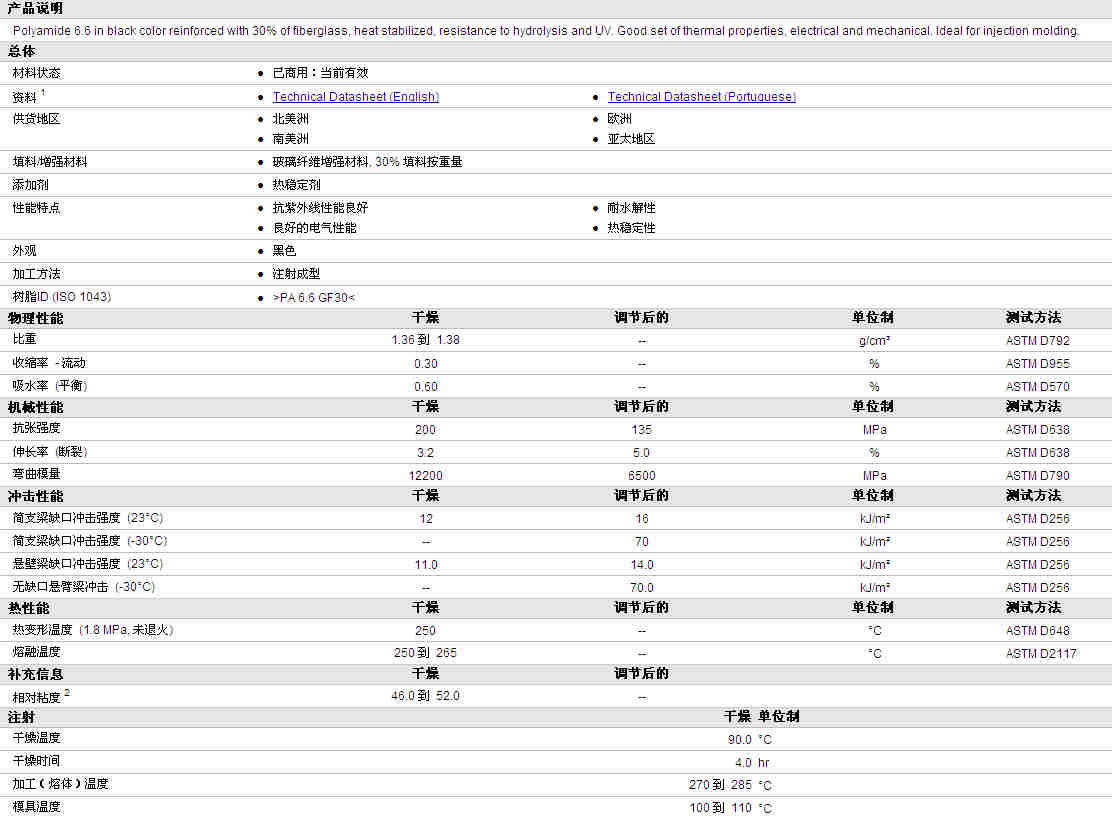The width and height of the screenshot is (1112, 818).
Task: Click the '11.0' dry Izod impact value
Action: (426, 565)
